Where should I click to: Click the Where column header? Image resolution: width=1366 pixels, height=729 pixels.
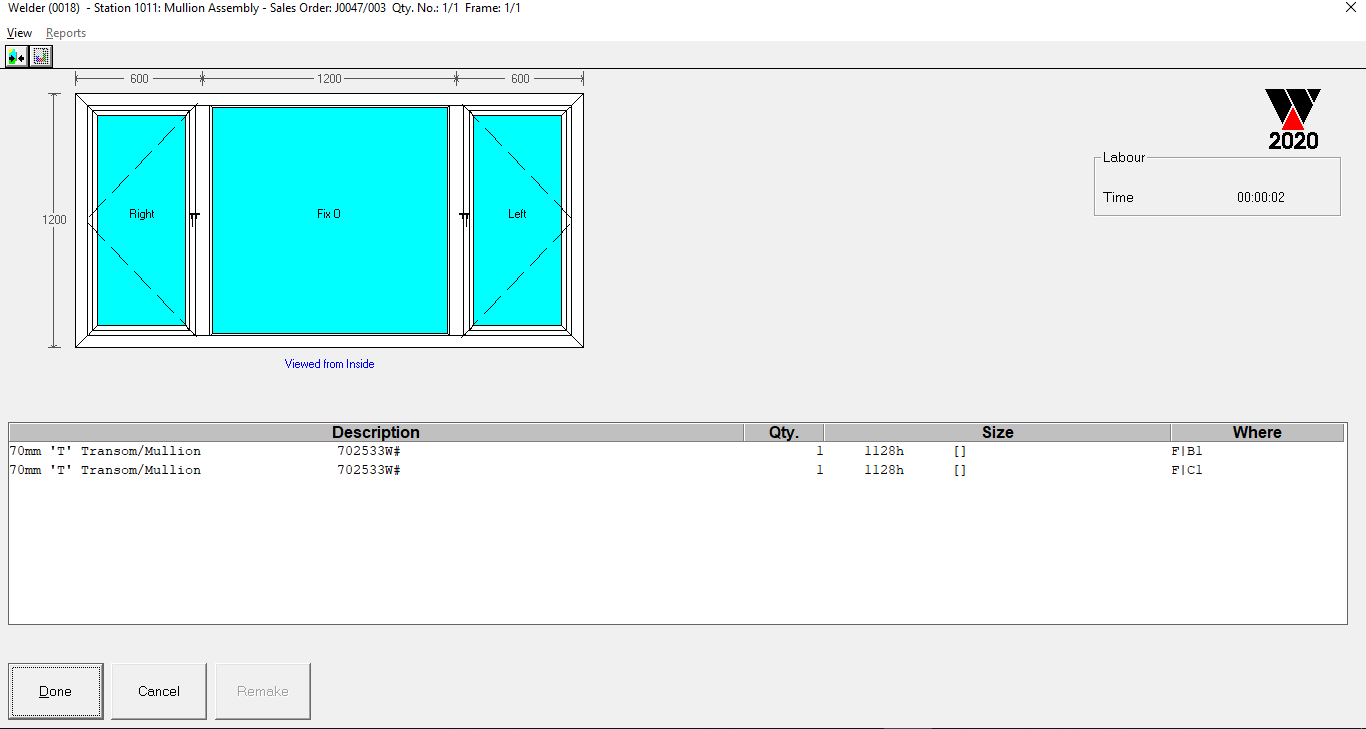[1257, 432]
